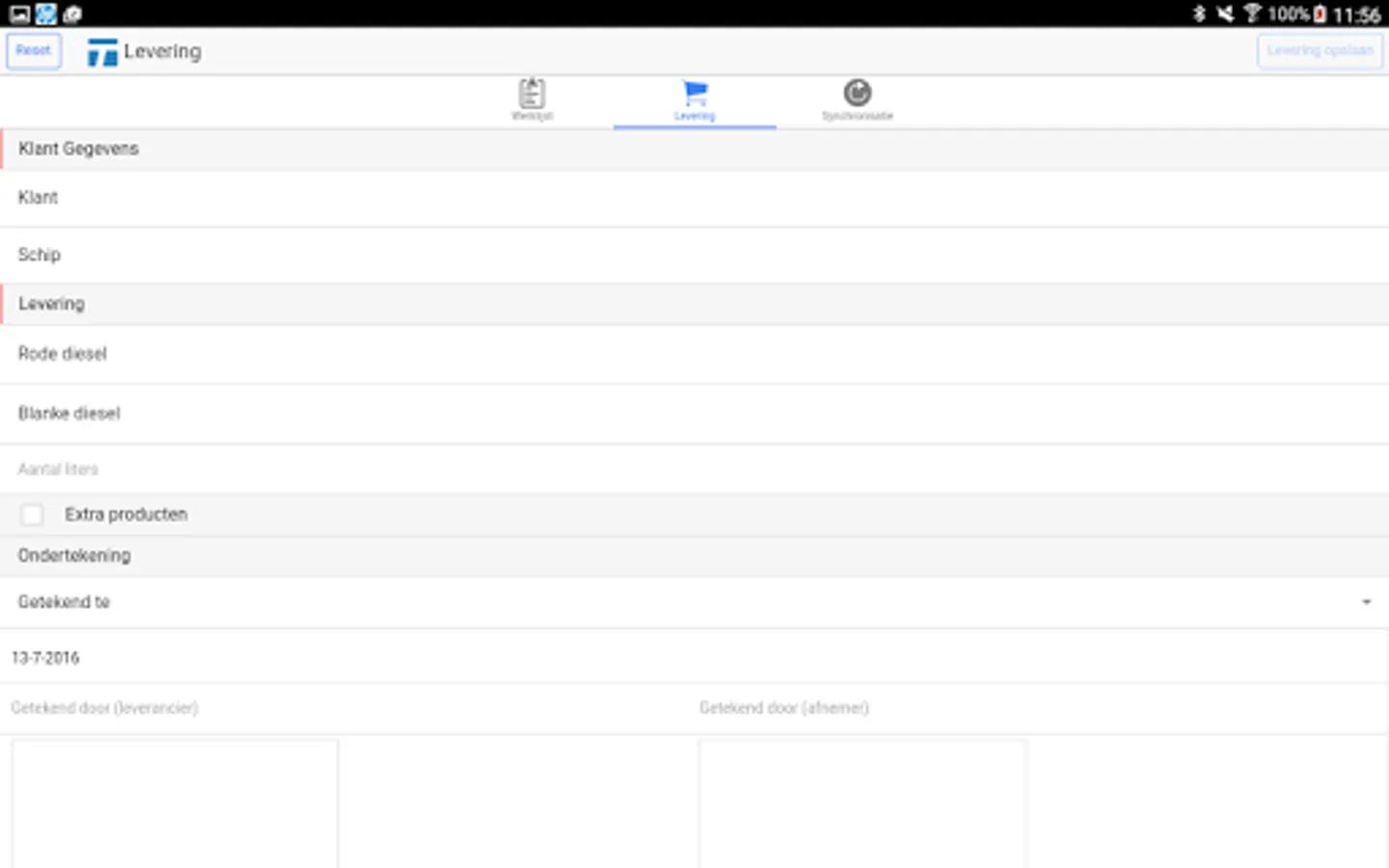
Task: Focus the Aantal liters input
Action: [x=694, y=470]
